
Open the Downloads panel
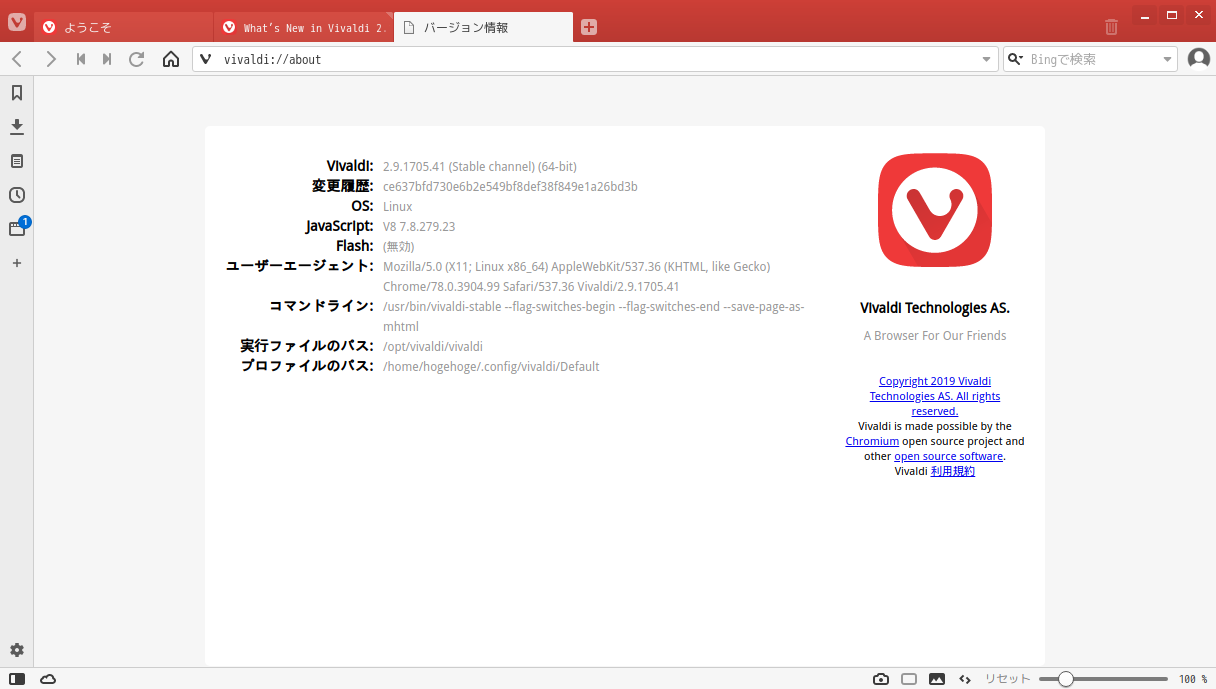(17, 127)
